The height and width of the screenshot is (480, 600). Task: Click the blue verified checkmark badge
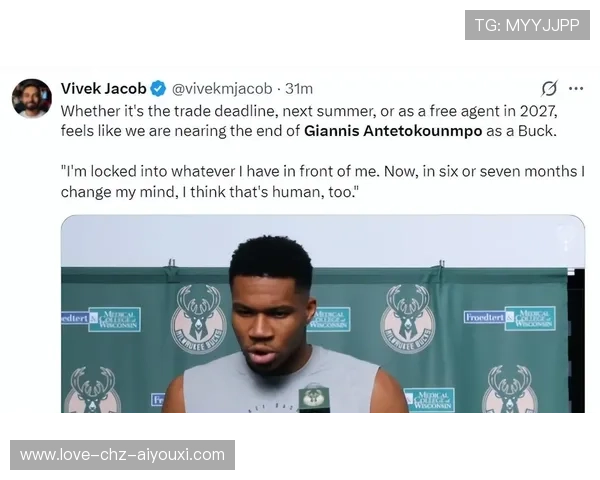pos(158,89)
